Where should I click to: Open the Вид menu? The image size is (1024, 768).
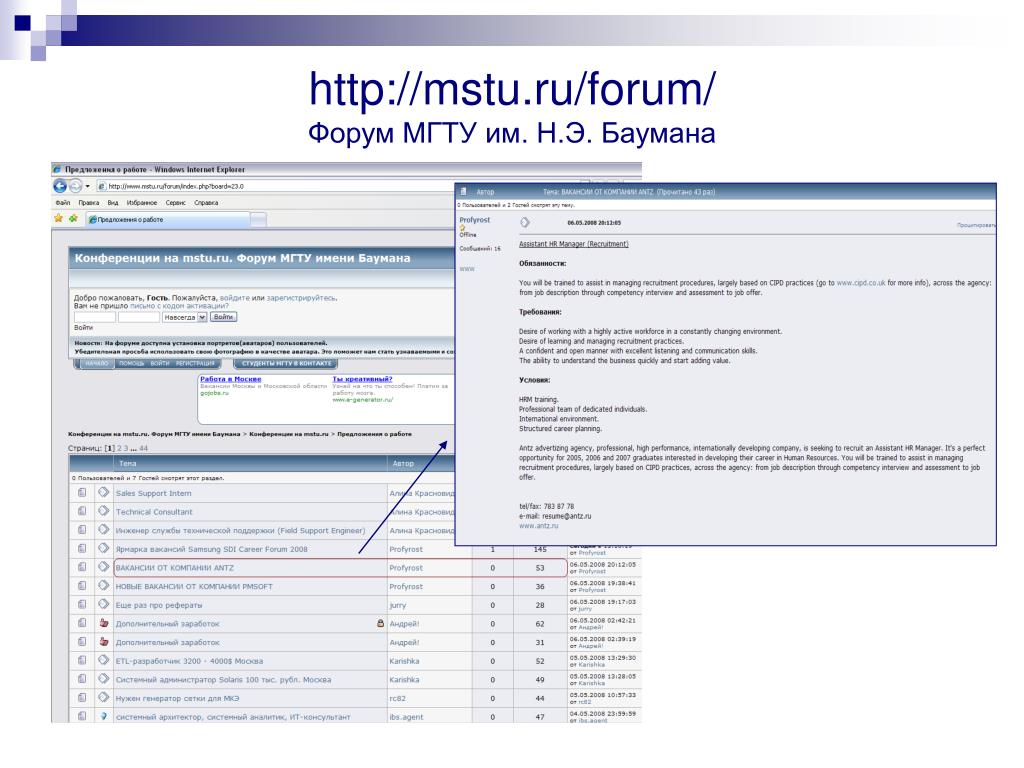tap(113, 203)
